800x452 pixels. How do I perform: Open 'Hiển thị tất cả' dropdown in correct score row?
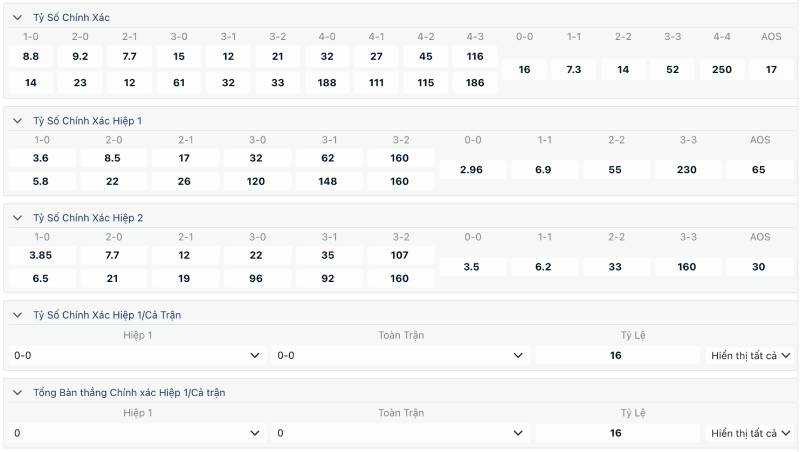(750, 355)
